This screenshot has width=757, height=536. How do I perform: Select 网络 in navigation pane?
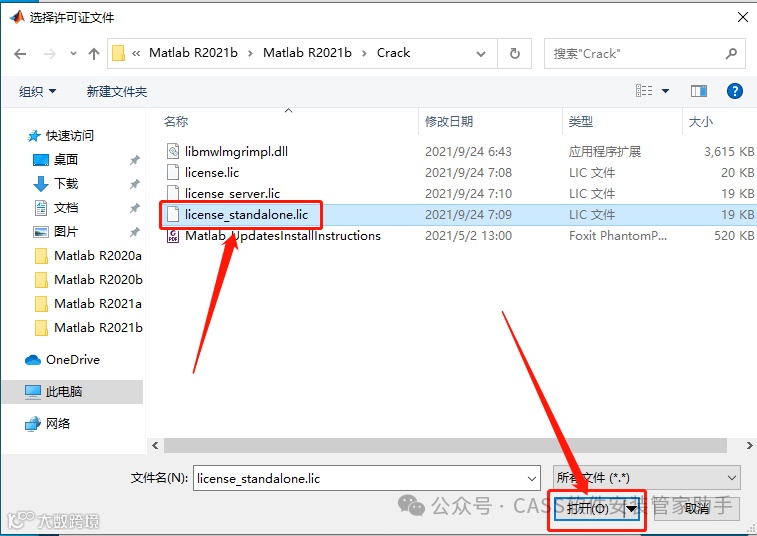click(58, 423)
